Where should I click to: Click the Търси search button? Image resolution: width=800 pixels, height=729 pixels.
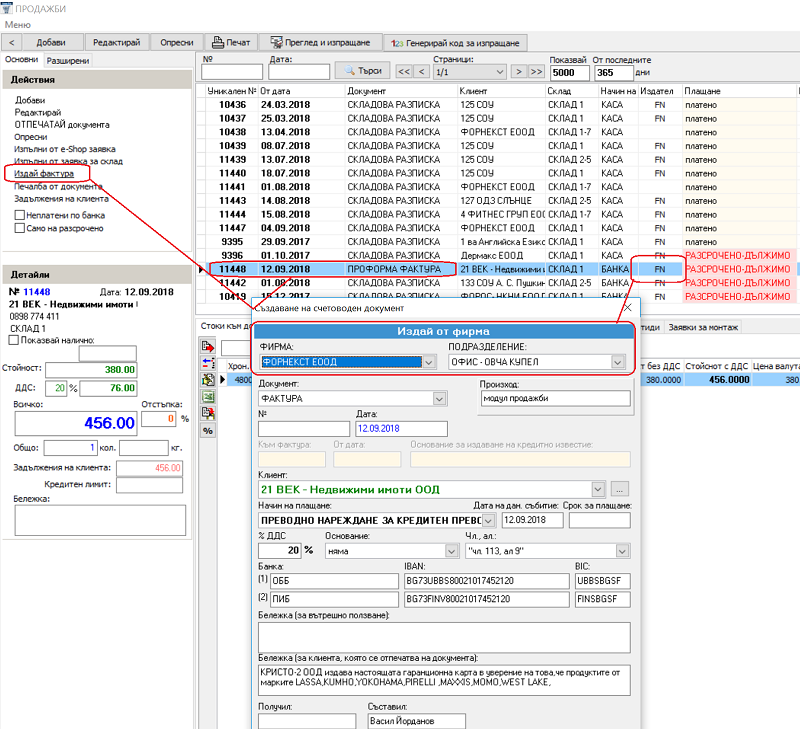coord(363,70)
